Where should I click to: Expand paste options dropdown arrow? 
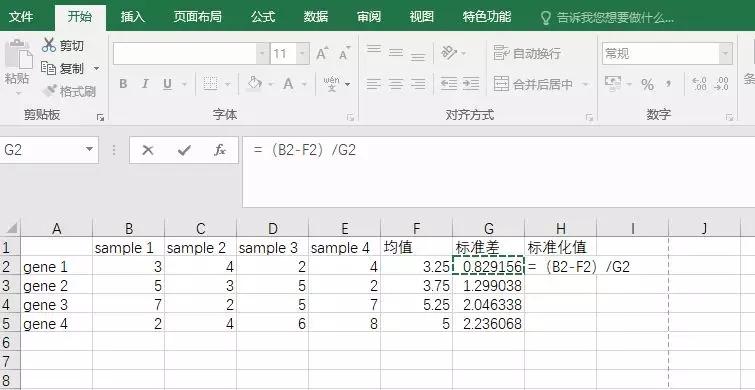pos(18,94)
